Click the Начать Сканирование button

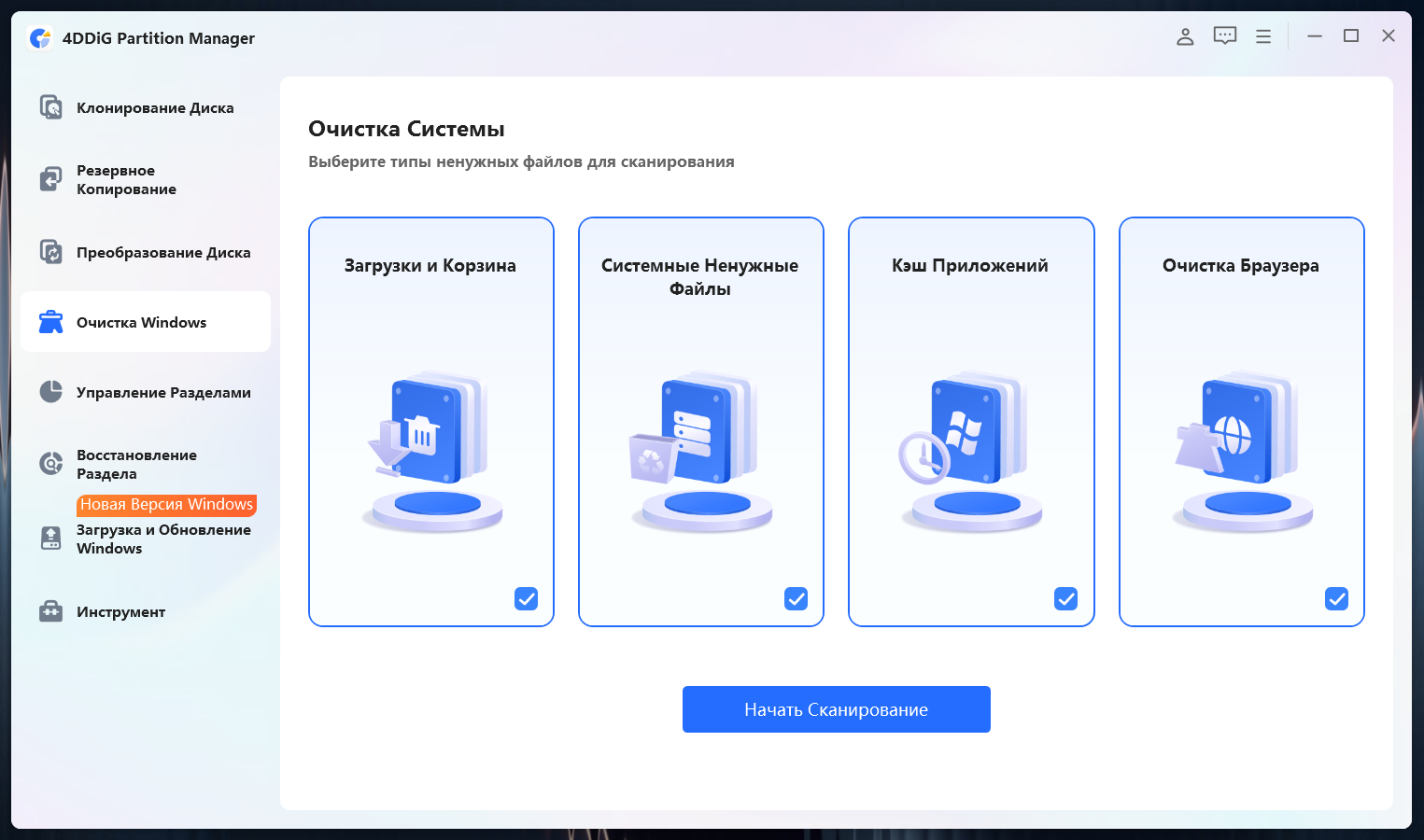click(x=837, y=709)
